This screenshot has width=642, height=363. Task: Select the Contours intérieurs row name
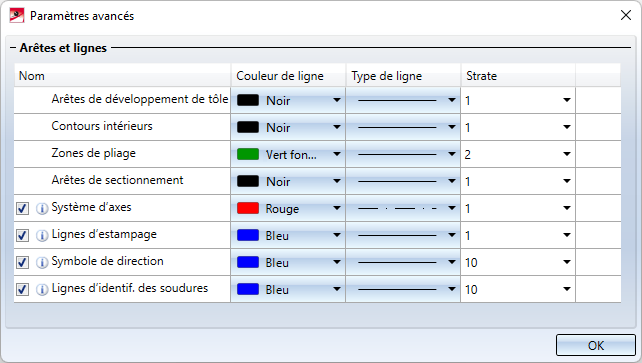point(102,126)
